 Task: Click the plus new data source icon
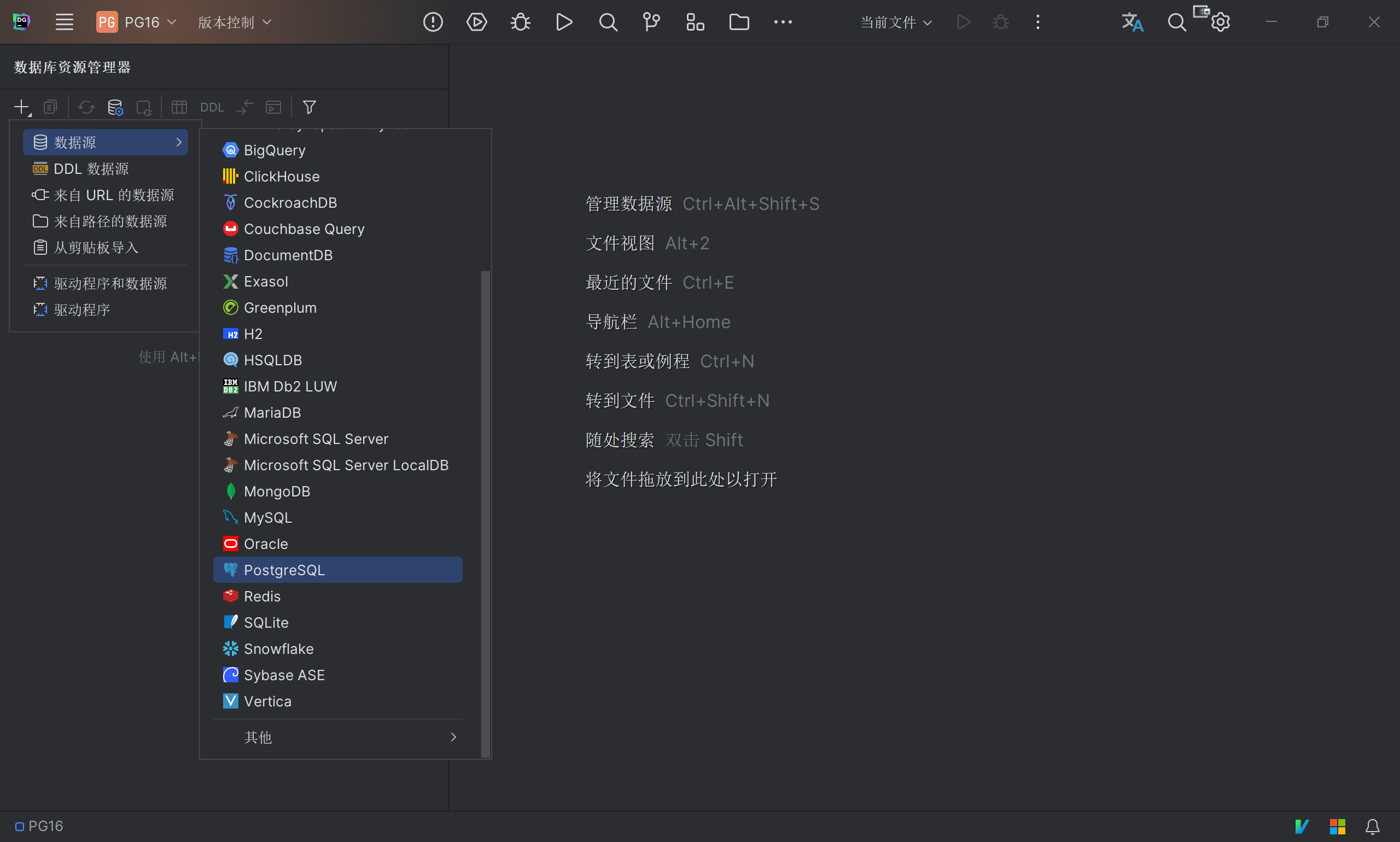(x=22, y=107)
